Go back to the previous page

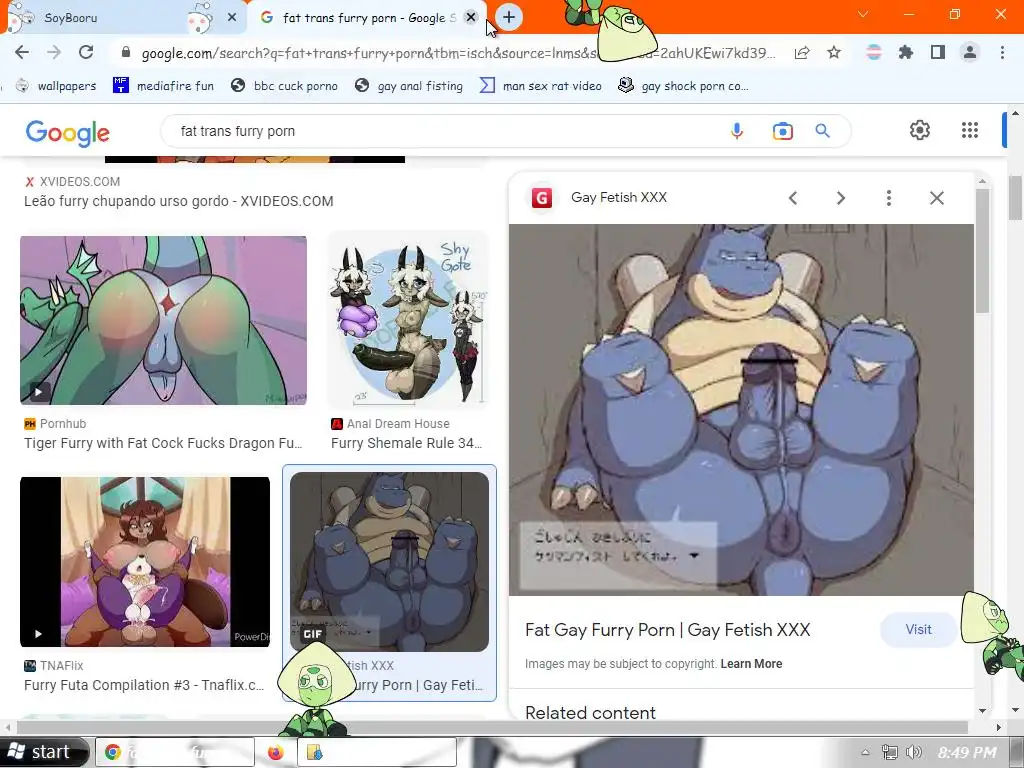(x=22, y=52)
